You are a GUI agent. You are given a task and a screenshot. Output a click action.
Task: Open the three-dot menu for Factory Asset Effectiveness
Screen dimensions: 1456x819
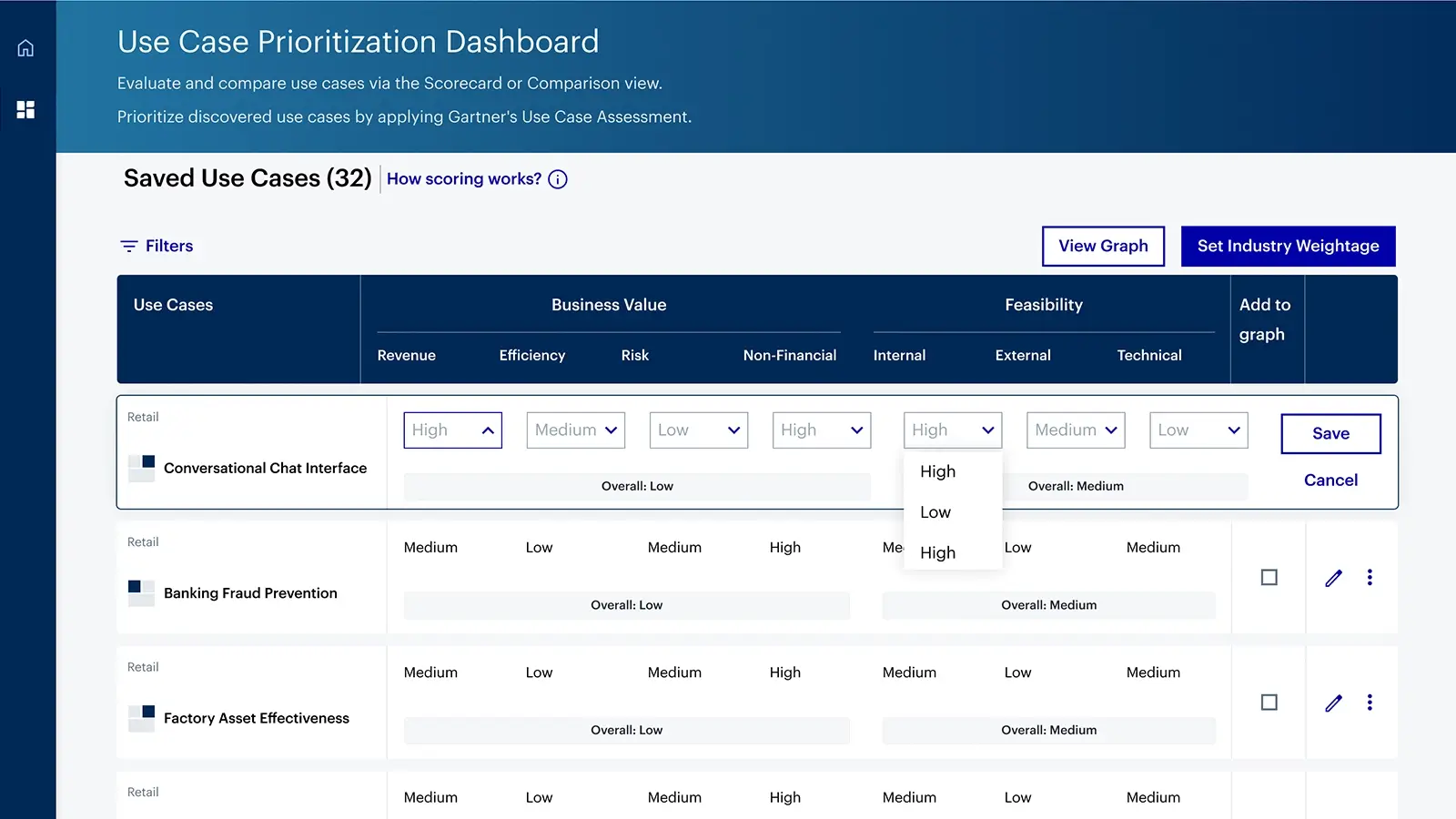pyautogui.click(x=1370, y=703)
